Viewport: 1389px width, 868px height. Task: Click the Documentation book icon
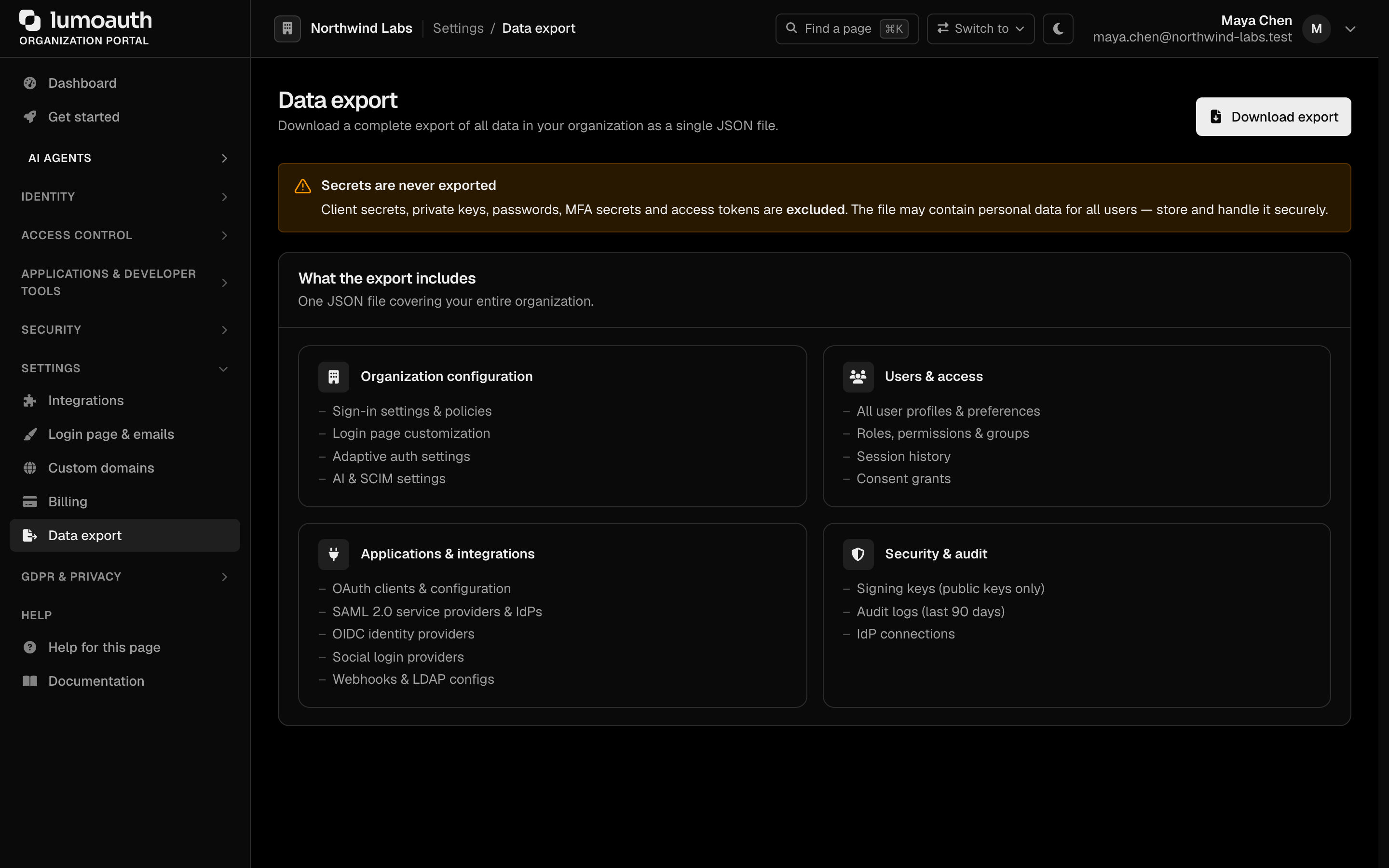point(30,681)
